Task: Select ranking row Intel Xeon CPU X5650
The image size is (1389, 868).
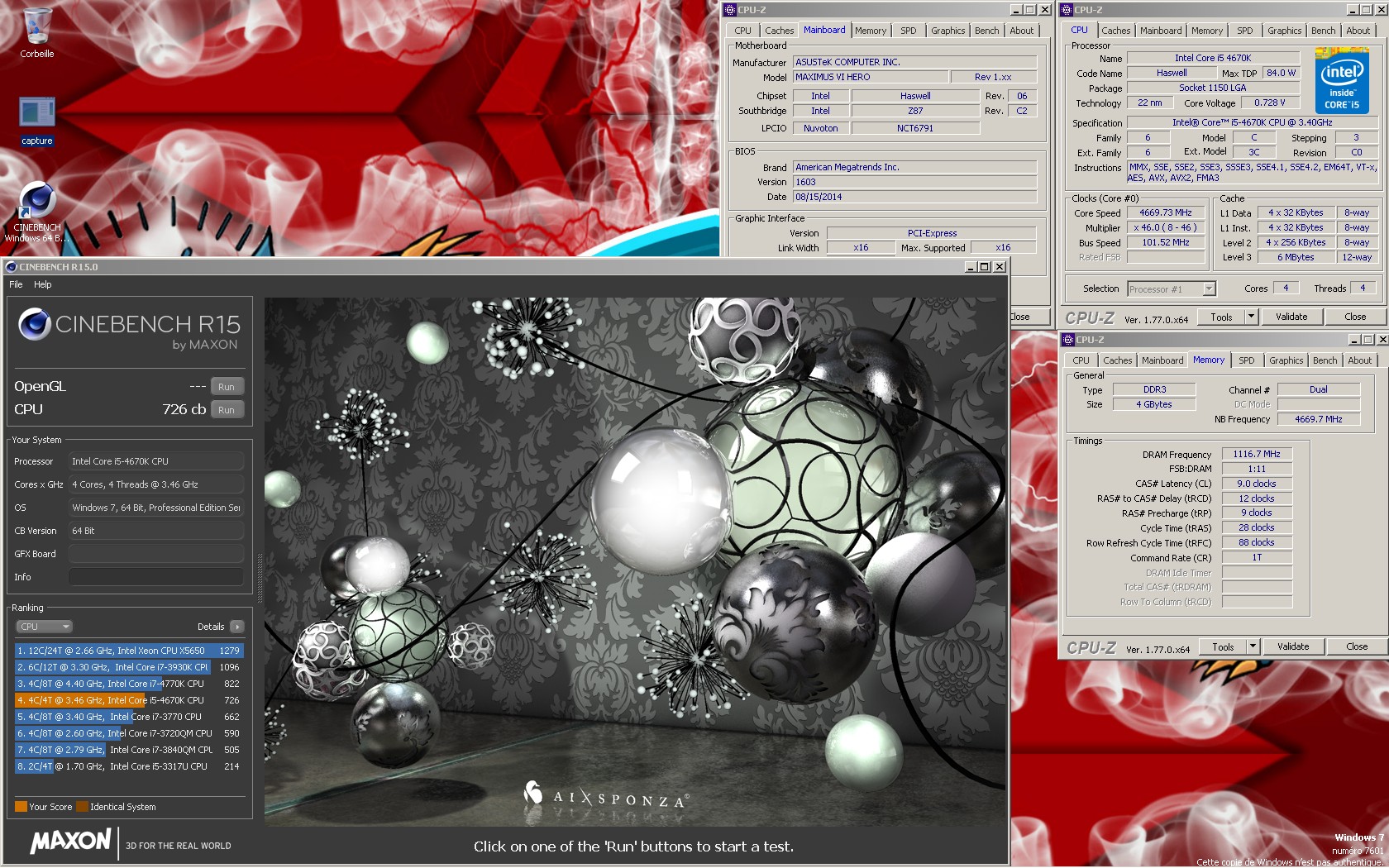Action: pyautogui.click(x=129, y=651)
